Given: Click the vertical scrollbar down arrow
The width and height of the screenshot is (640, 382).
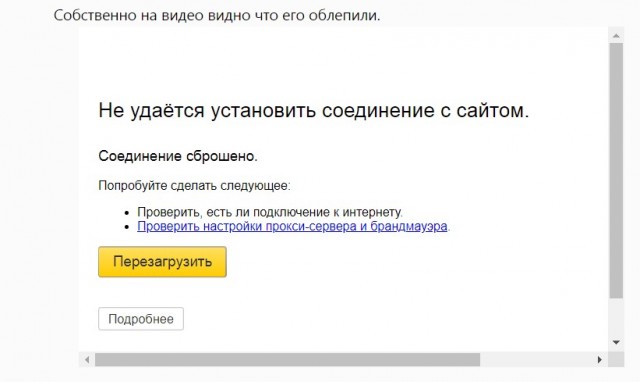Looking at the screenshot, I should tap(616, 342).
